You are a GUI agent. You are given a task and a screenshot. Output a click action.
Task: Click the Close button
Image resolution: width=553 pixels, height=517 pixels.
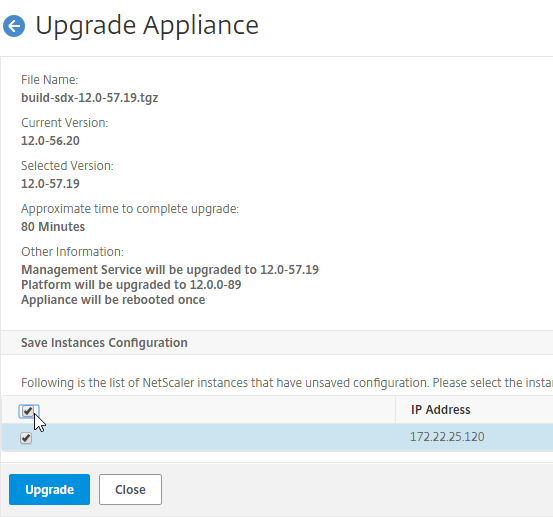[x=130, y=489]
